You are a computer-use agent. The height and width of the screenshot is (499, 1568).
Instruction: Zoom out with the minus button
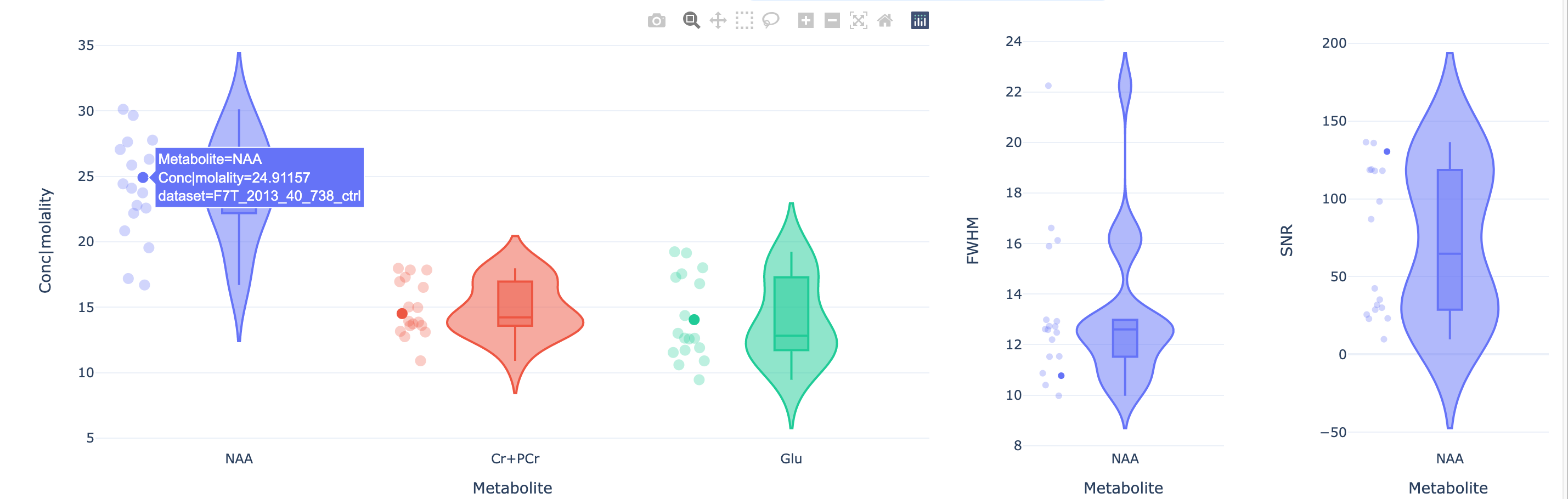coord(832,21)
